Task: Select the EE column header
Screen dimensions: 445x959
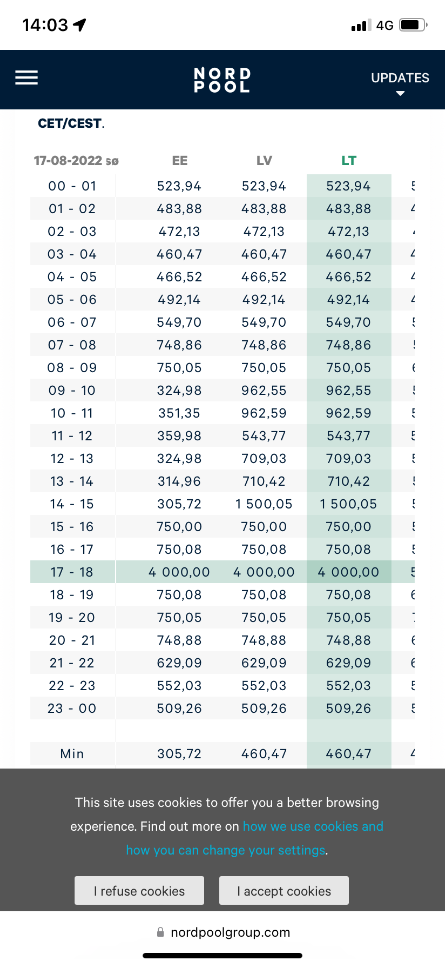Action: (180, 161)
